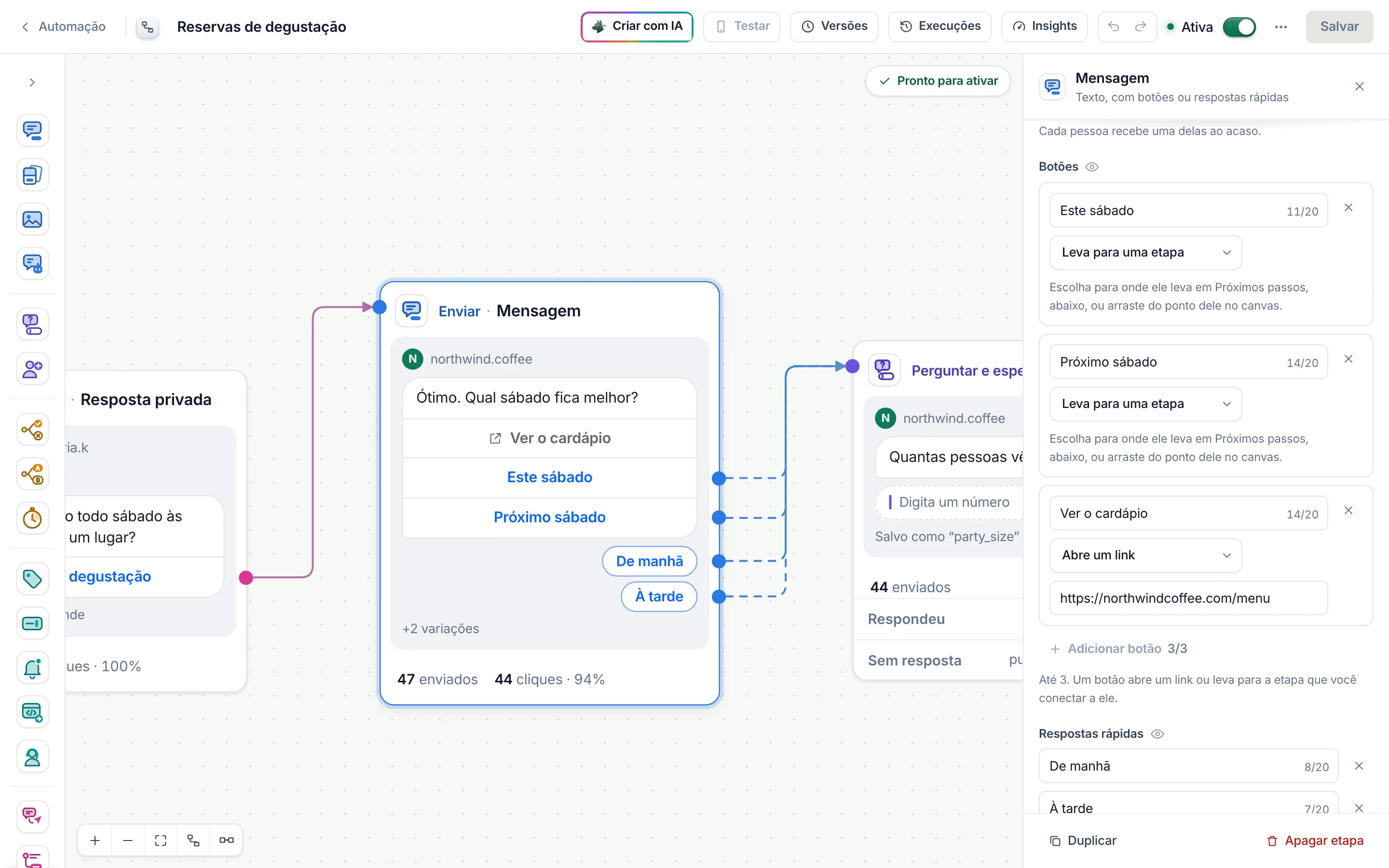Auto-arrange flow layout in canvas toolbar
The height and width of the screenshot is (868, 1389).
193,841
